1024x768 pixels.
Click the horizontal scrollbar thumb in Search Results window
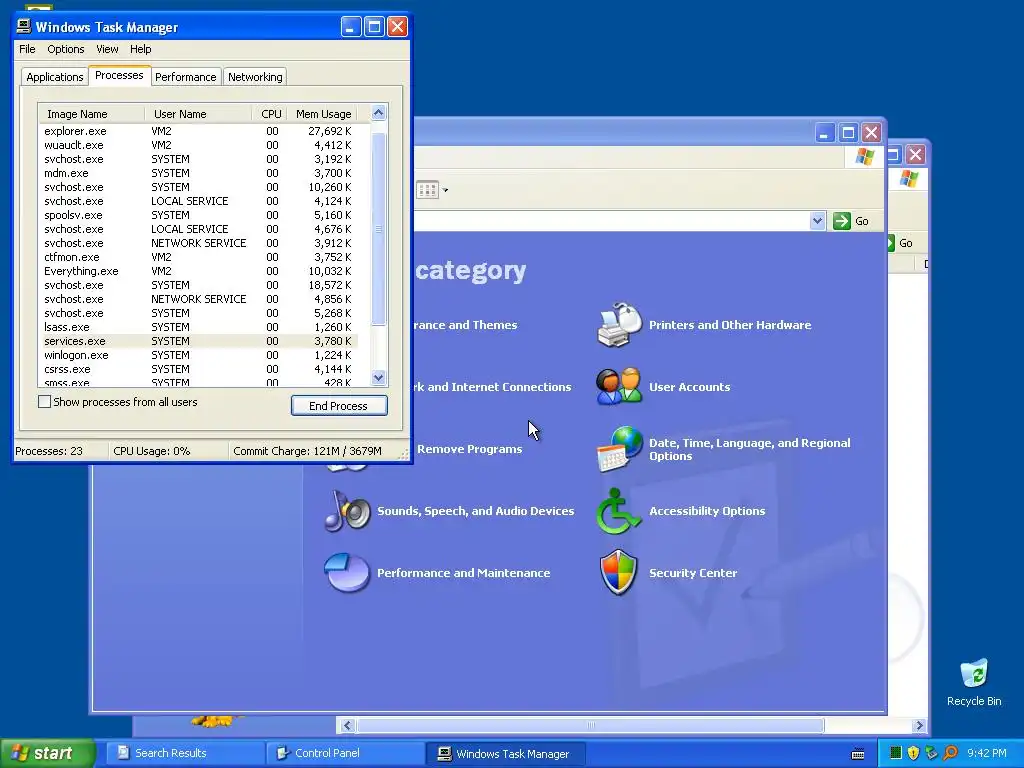590,726
